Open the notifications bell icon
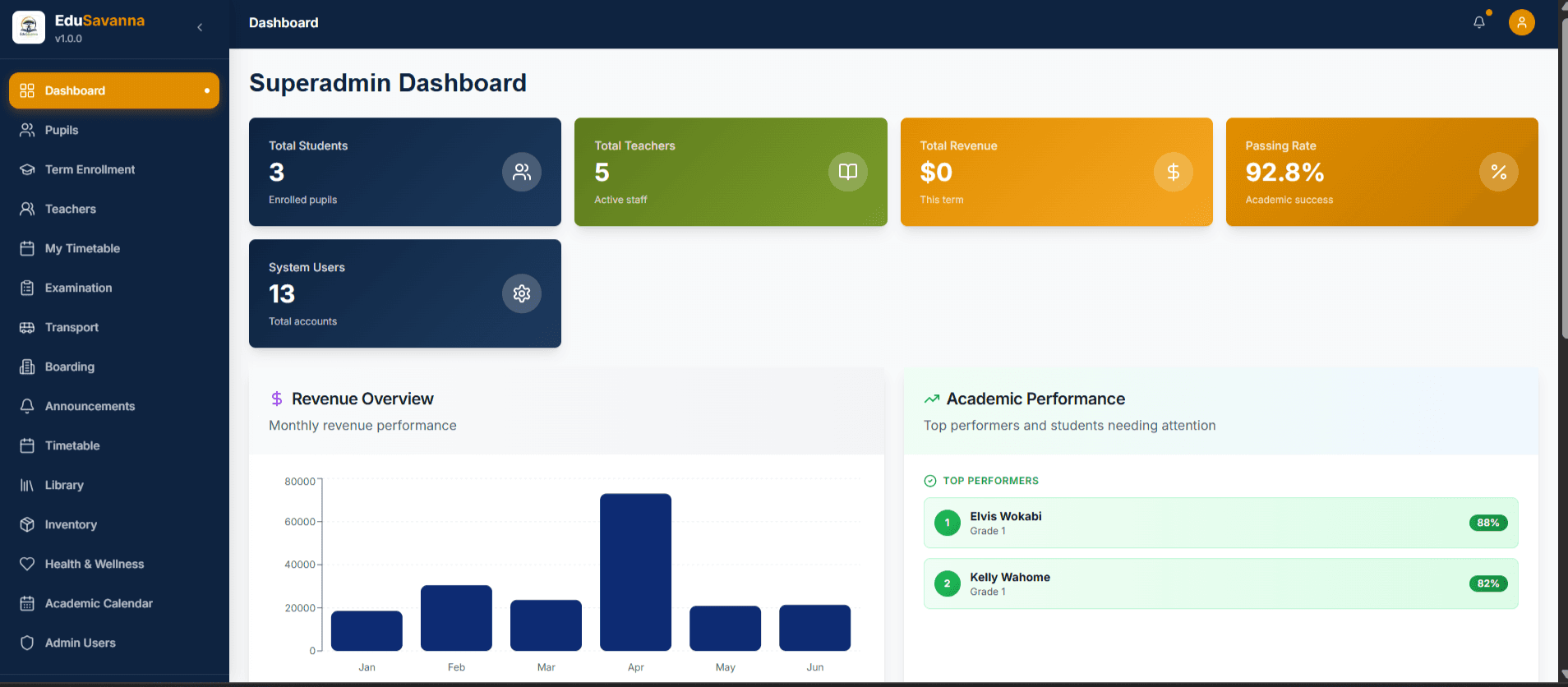Screen dimensions: 1568x687 click(1479, 22)
